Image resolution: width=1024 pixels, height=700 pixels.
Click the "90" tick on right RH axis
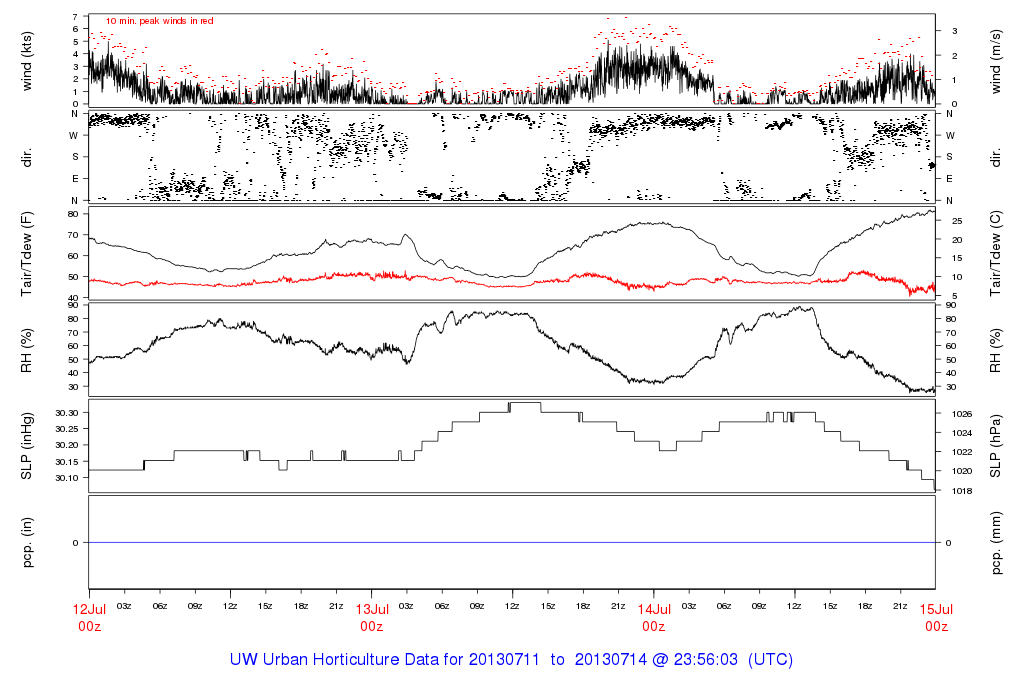[x=951, y=305]
